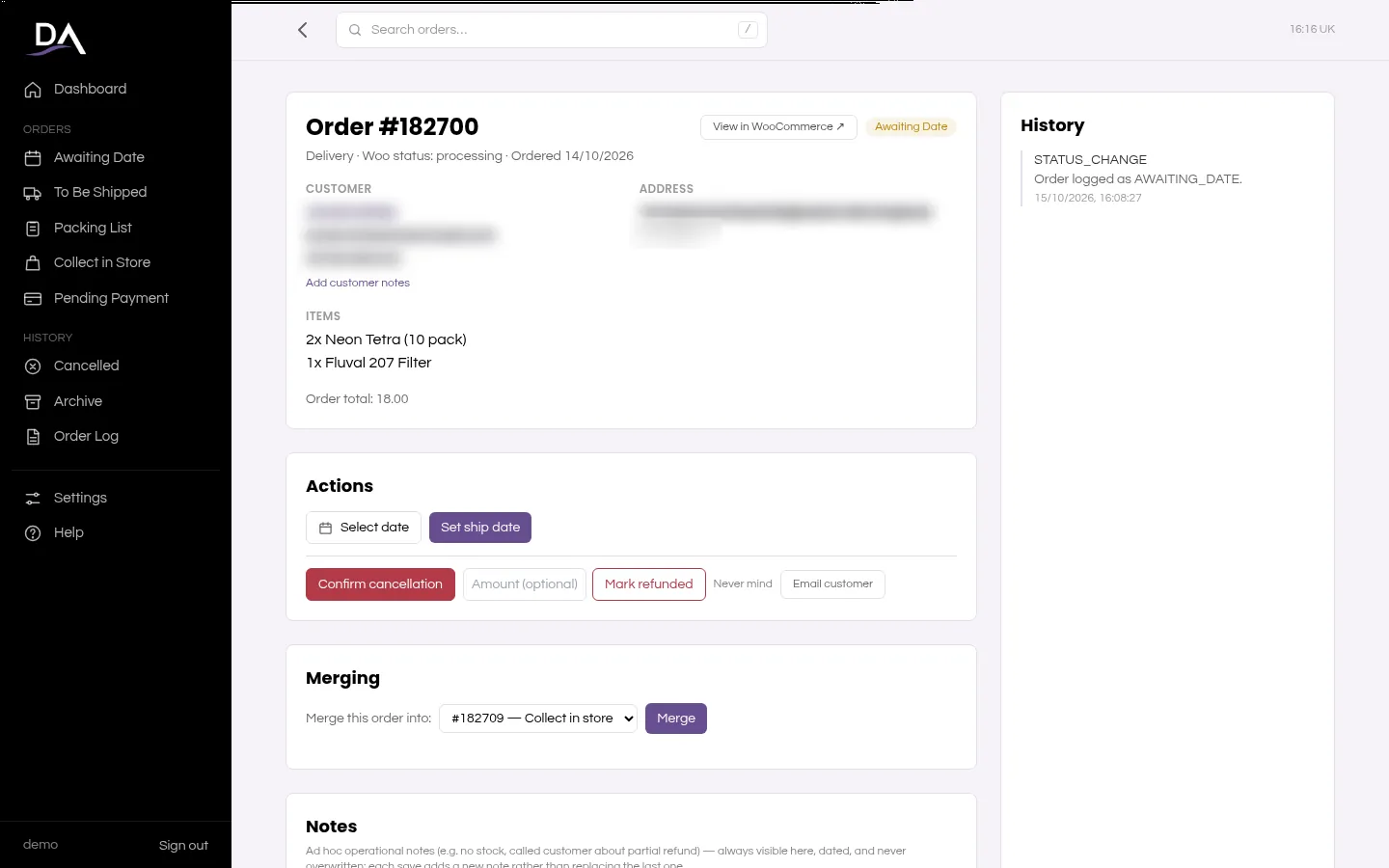
Task: Click the Mark refunded button
Action: pos(649,584)
